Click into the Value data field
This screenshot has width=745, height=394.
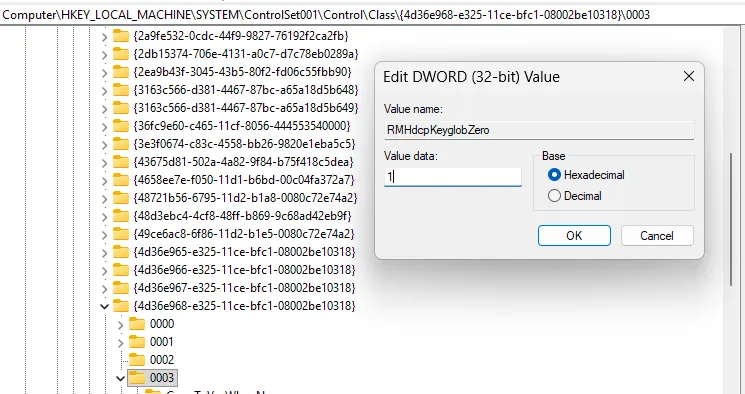tap(452, 177)
